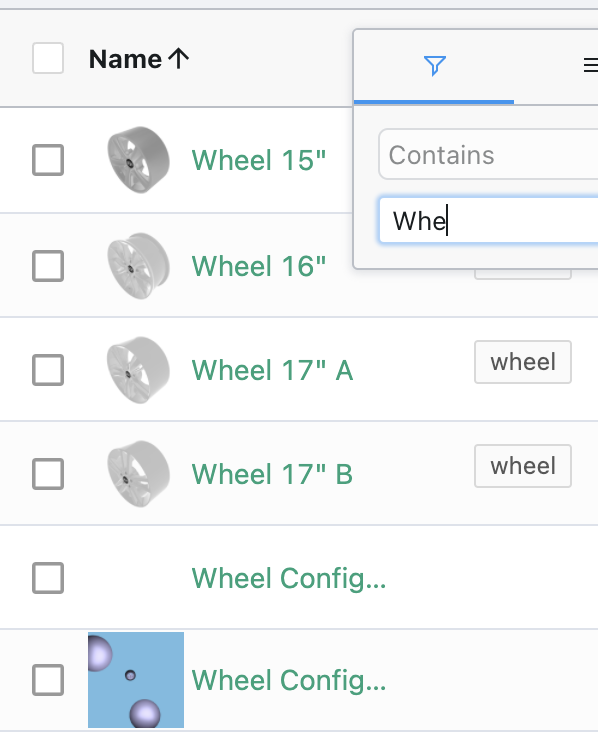
Task: Open the Wheel 17" A thumbnail
Action: click(x=138, y=370)
